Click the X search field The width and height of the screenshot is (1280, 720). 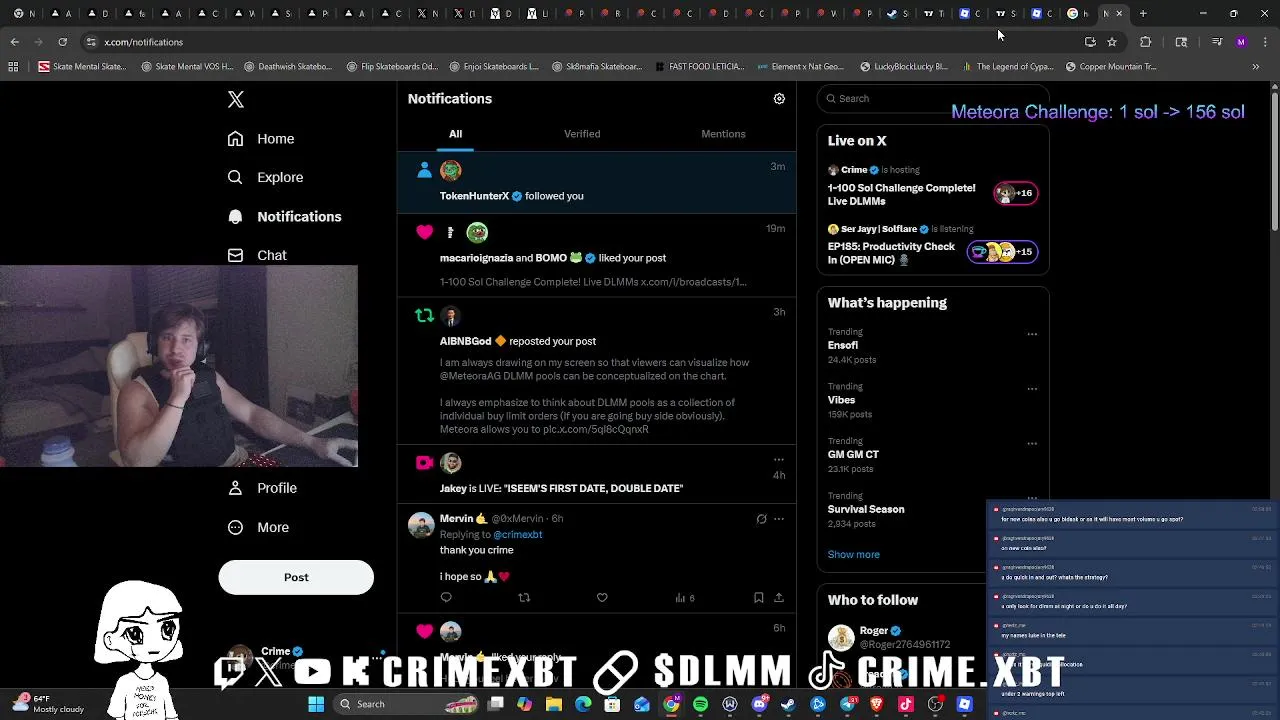coord(932,98)
